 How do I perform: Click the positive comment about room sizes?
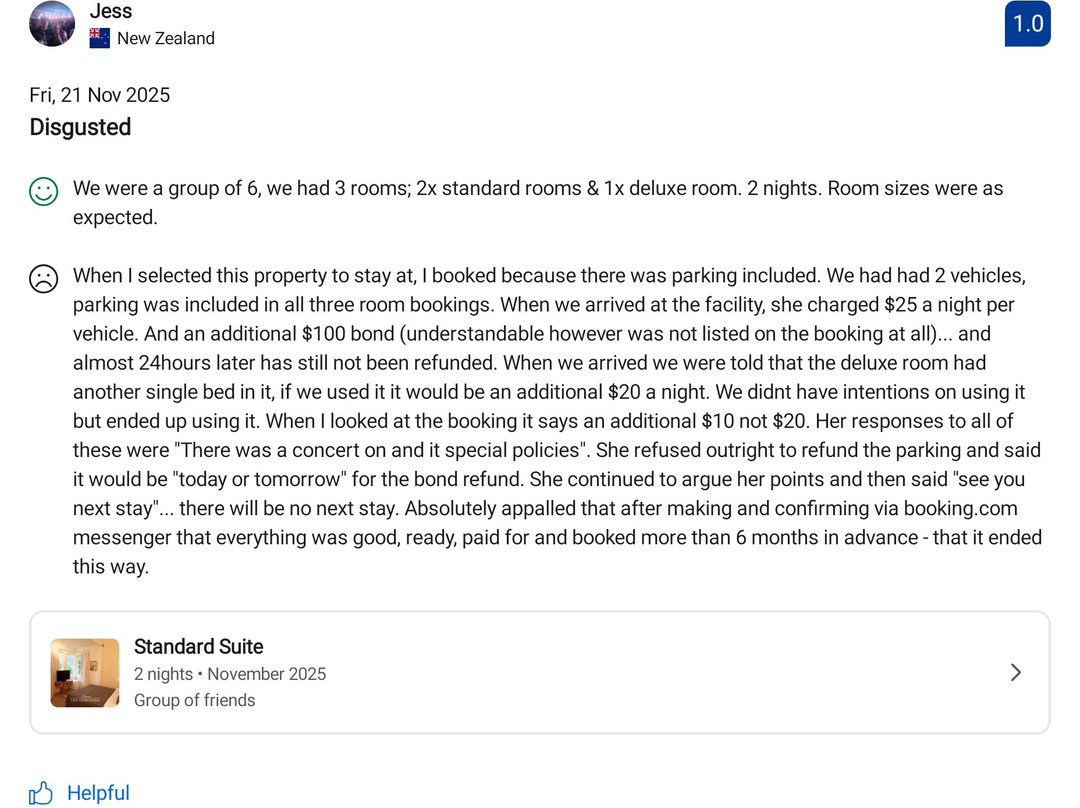coord(537,189)
